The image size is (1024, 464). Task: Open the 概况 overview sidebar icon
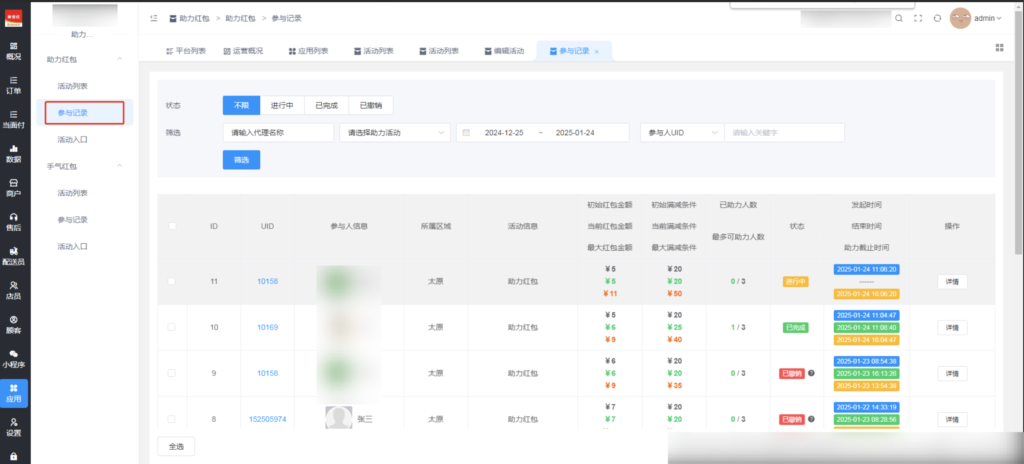[13, 51]
